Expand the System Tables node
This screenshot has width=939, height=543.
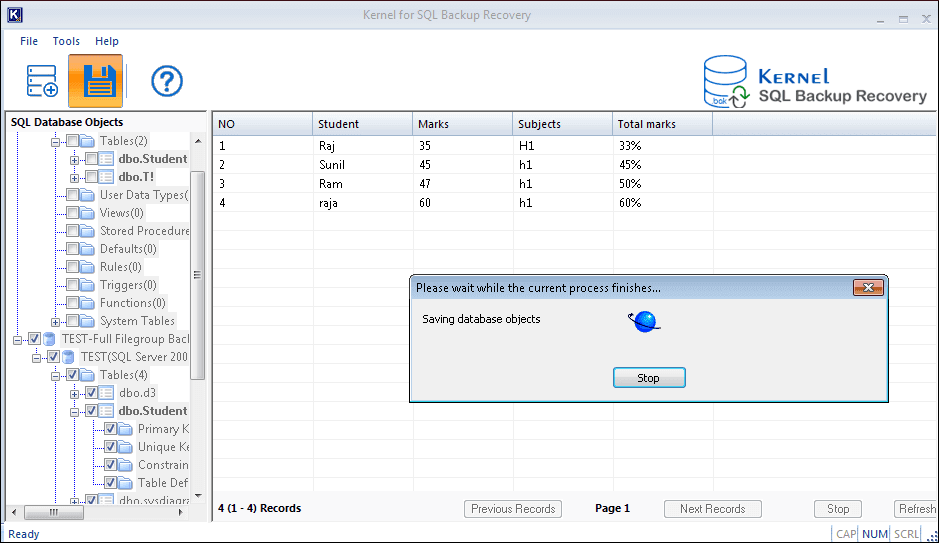click(55, 322)
